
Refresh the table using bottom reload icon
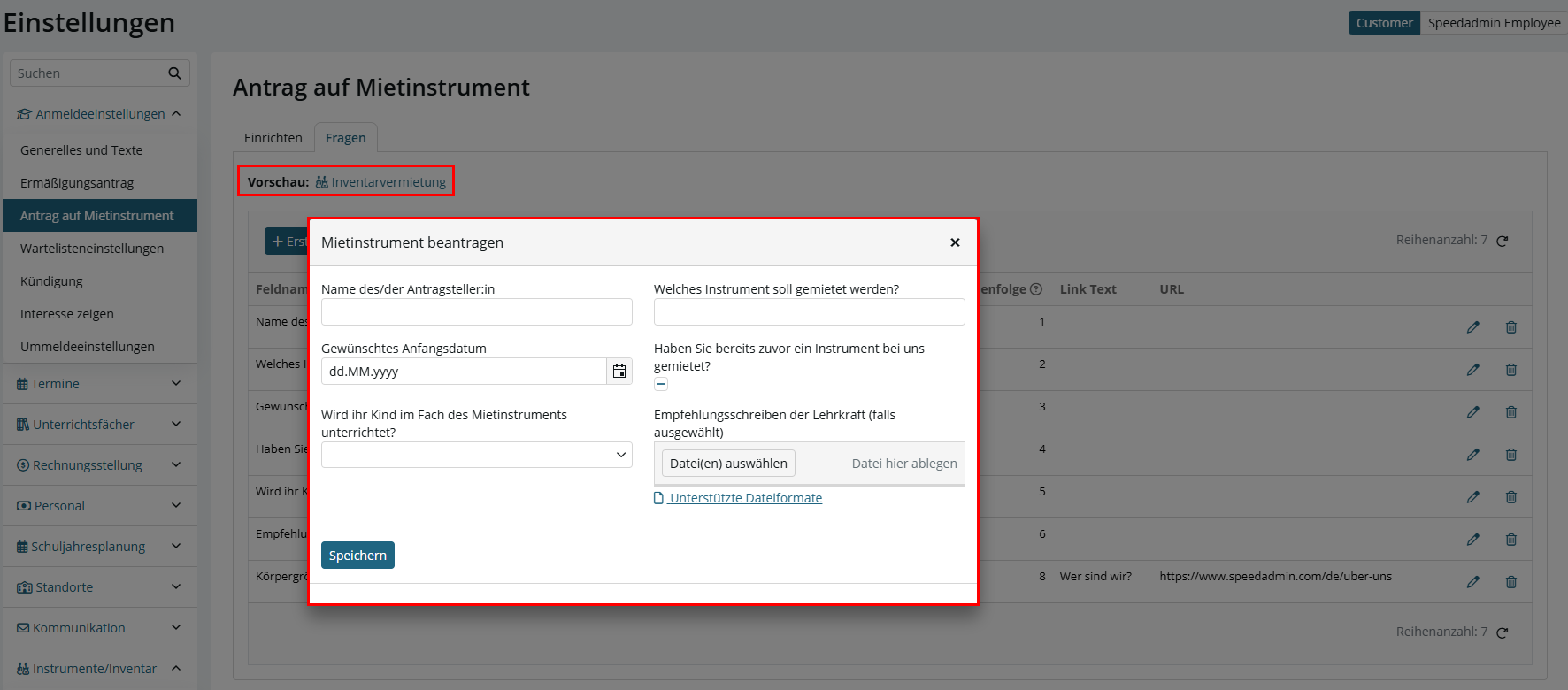[x=1502, y=632]
